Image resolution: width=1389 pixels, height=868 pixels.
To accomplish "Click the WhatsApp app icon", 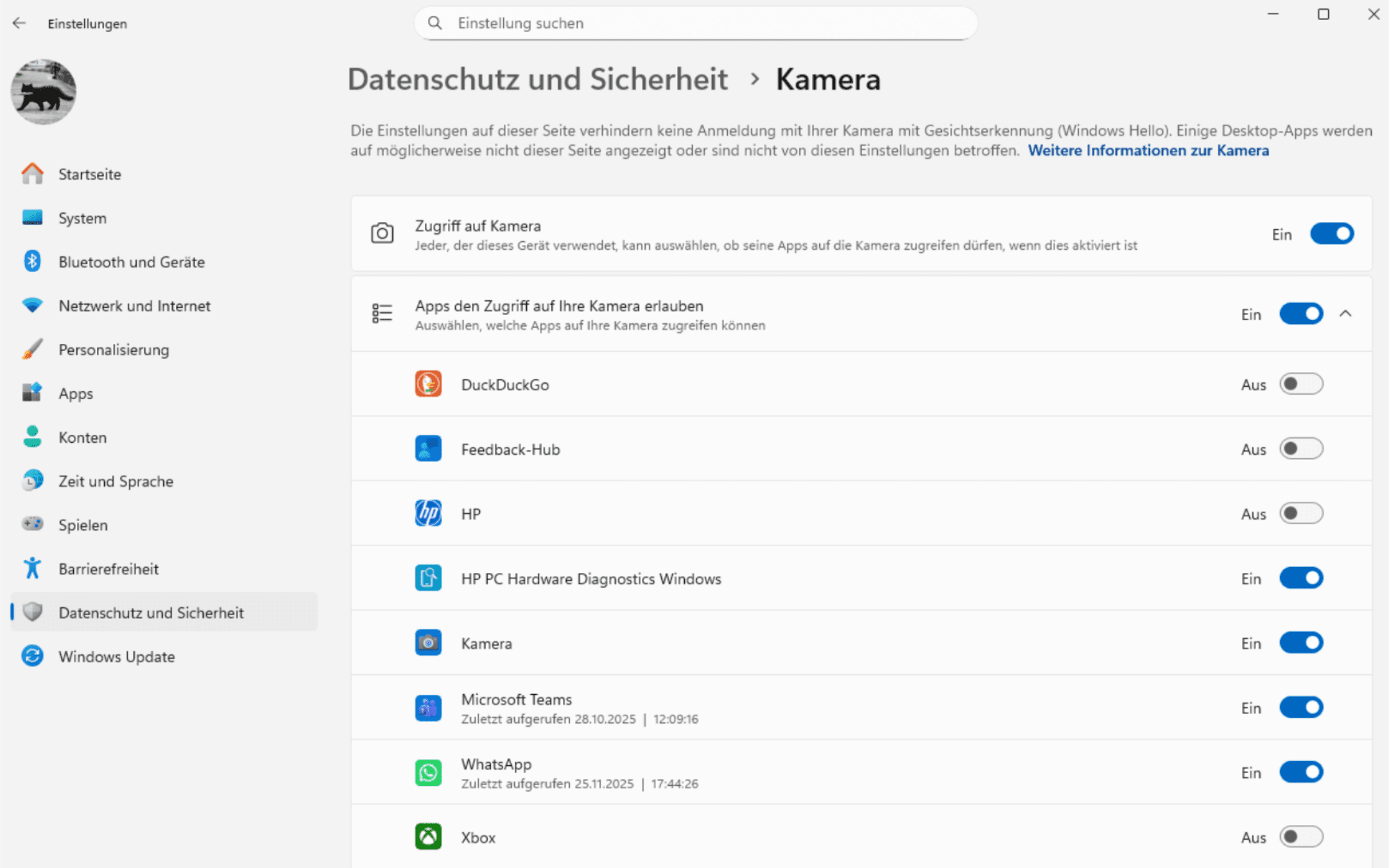I will coord(428,772).
